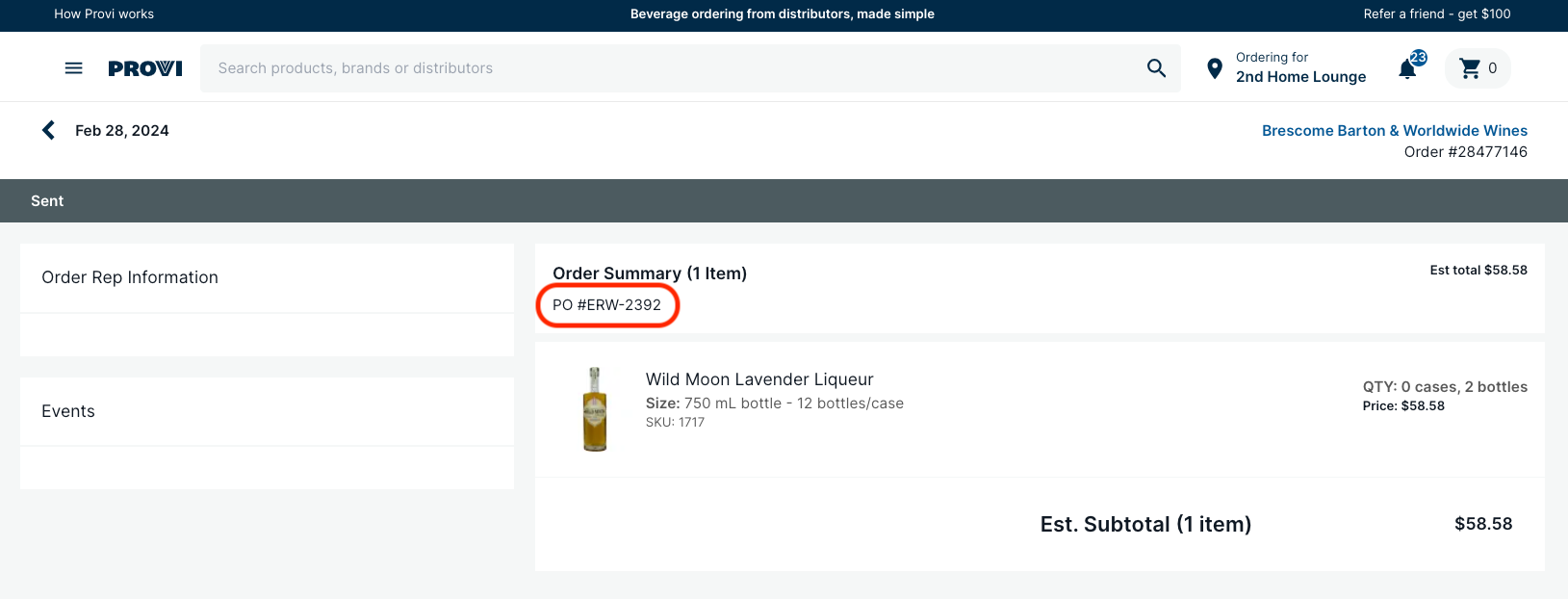Open the hamburger navigation menu
This screenshot has width=1568, height=599.
(x=73, y=67)
